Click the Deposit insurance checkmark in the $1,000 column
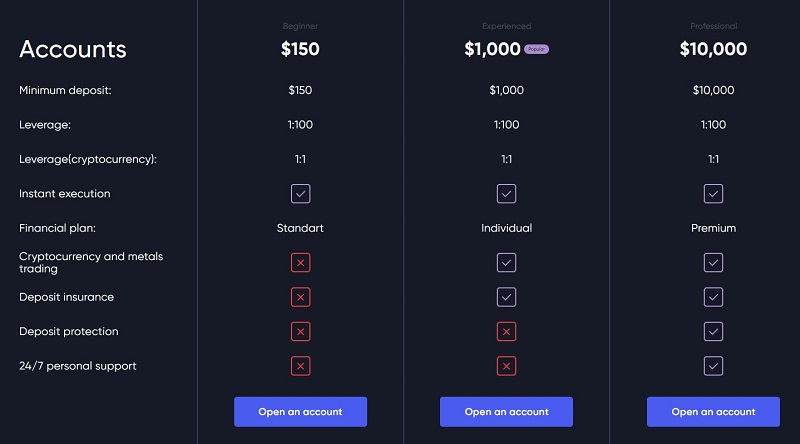 click(x=506, y=297)
